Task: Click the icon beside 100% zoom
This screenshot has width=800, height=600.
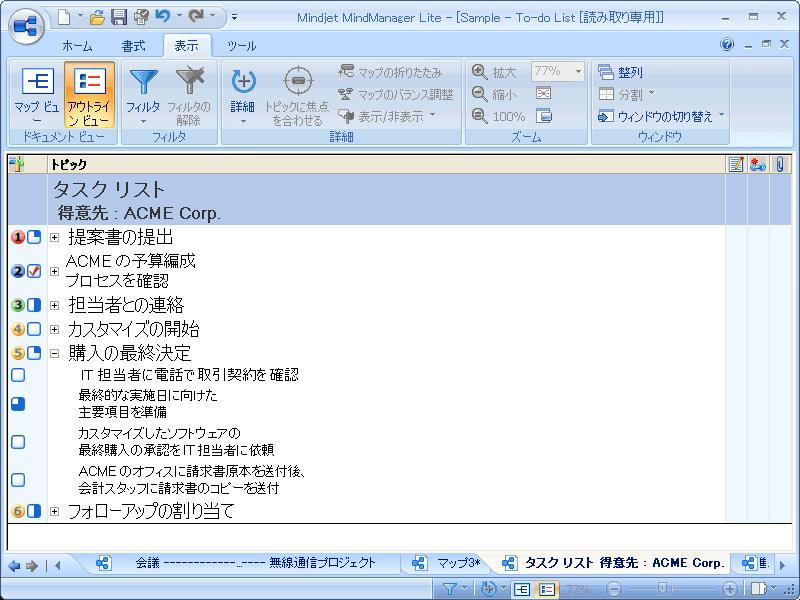Action: pos(544,116)
